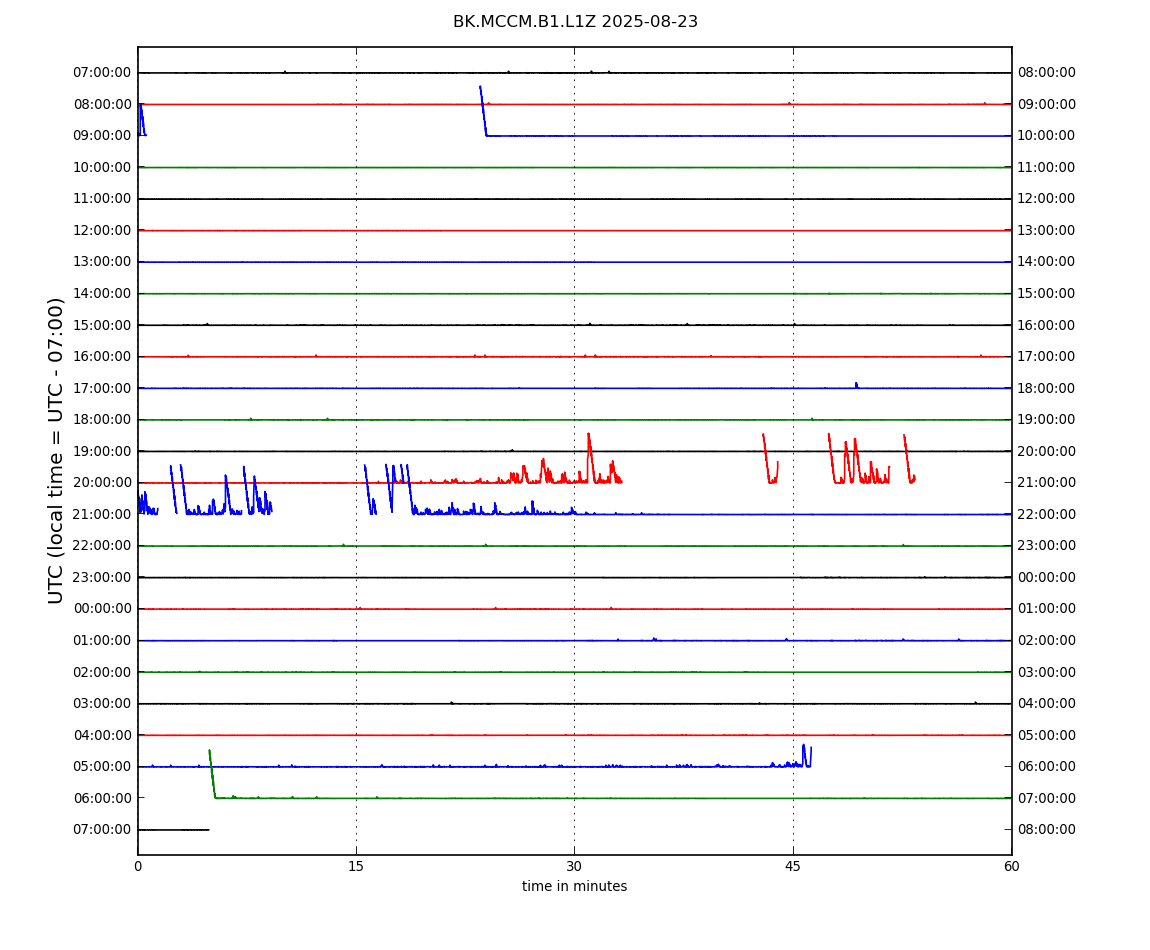Image resolution: width=1150 pixels, height=950 pixels.
Task: Select UTC axis label 13:00:00
Action: point(103,262)
